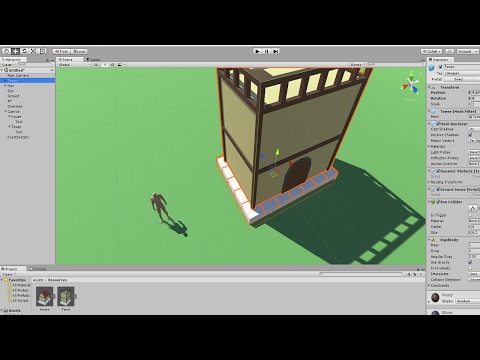Image resolution: width=480 pixels, height=360 pixels.
Task: Click the Hierarchy search field
Action: click(x=34, y=64)
